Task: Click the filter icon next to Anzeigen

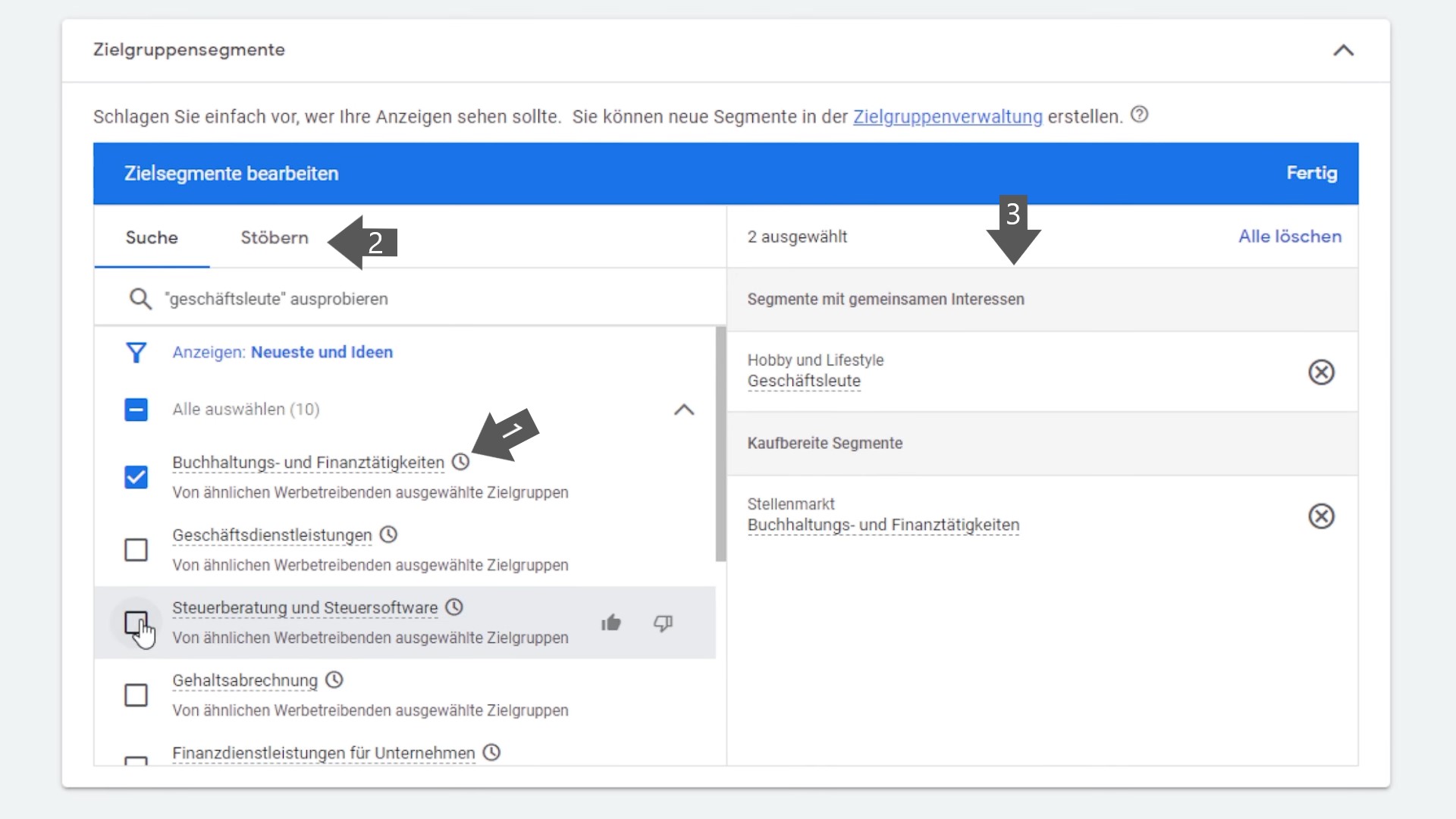Action: [x=136, y=352]
